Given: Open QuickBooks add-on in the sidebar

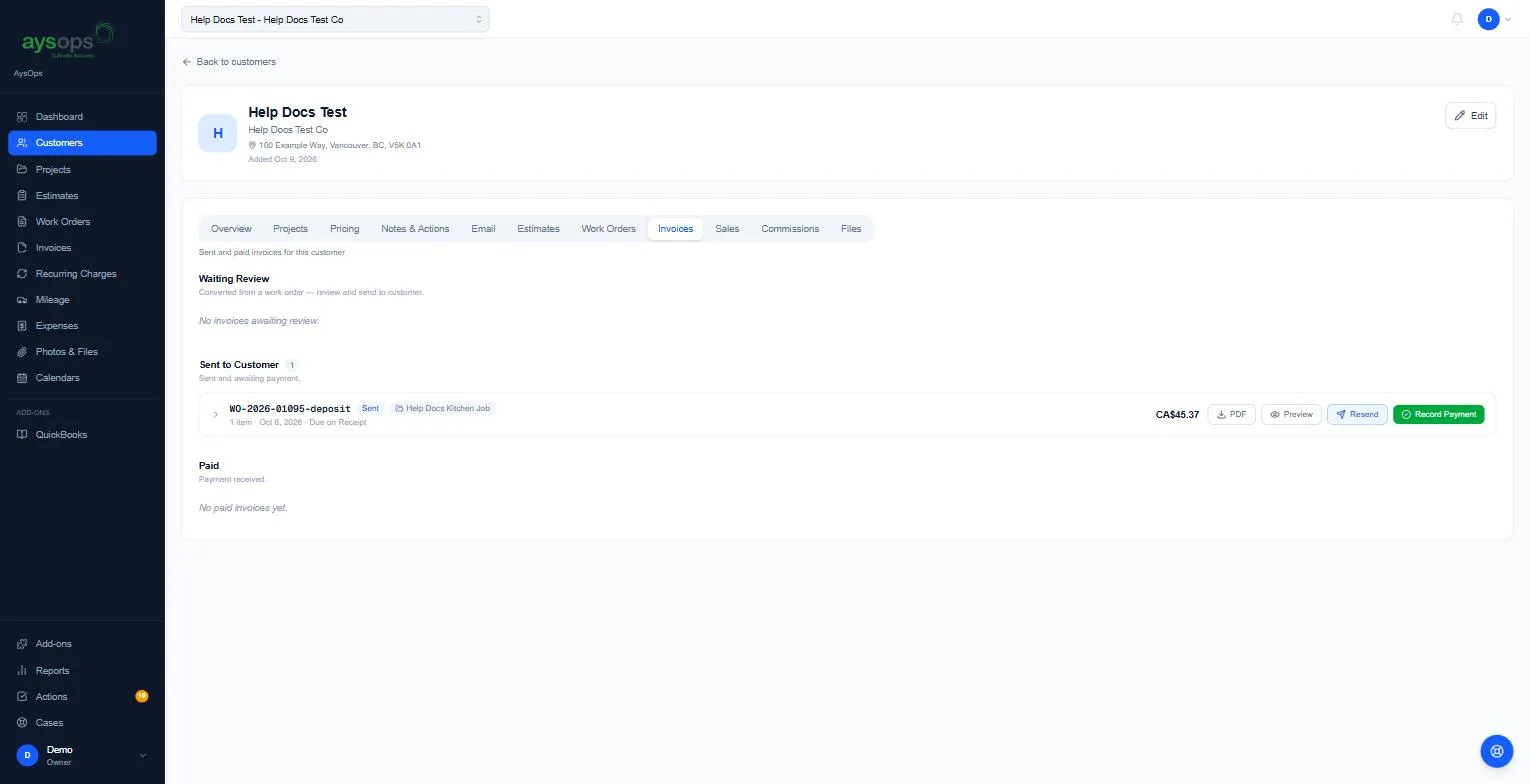Looking at the screenshot, I should (x=82, y=435).
